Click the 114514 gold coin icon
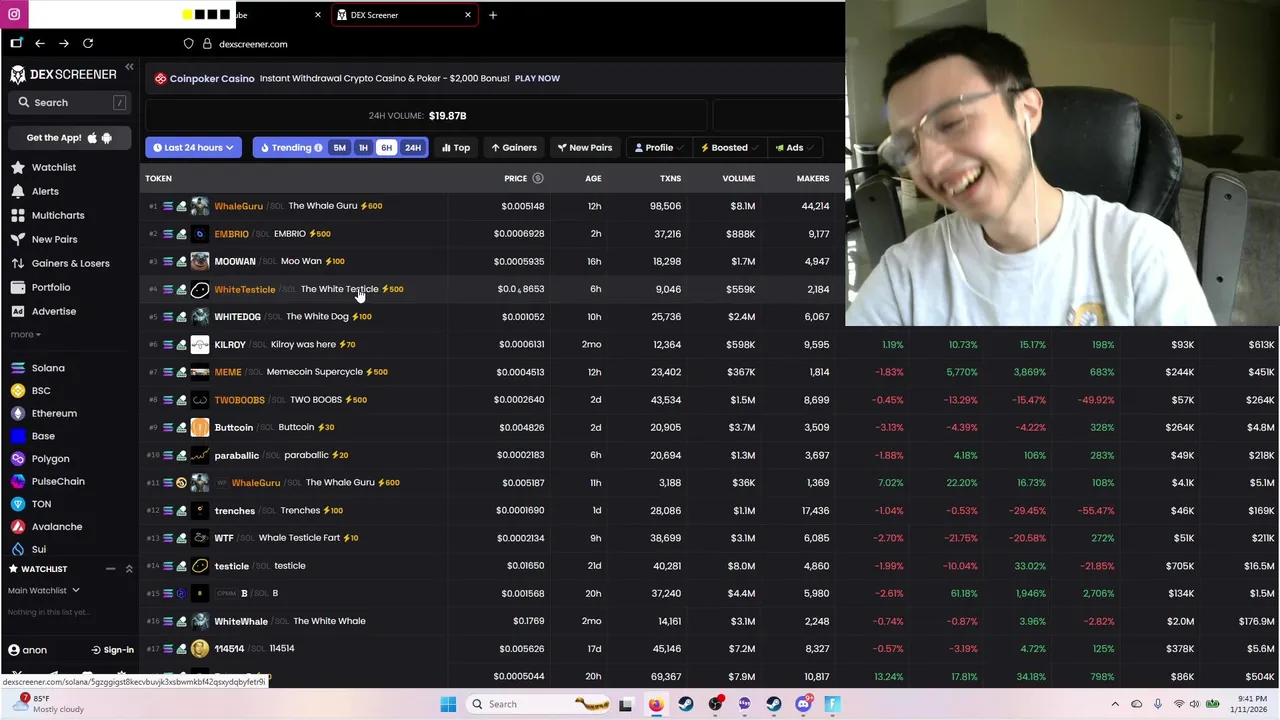Screen dimensions: 1280x720 coord(200,648)
